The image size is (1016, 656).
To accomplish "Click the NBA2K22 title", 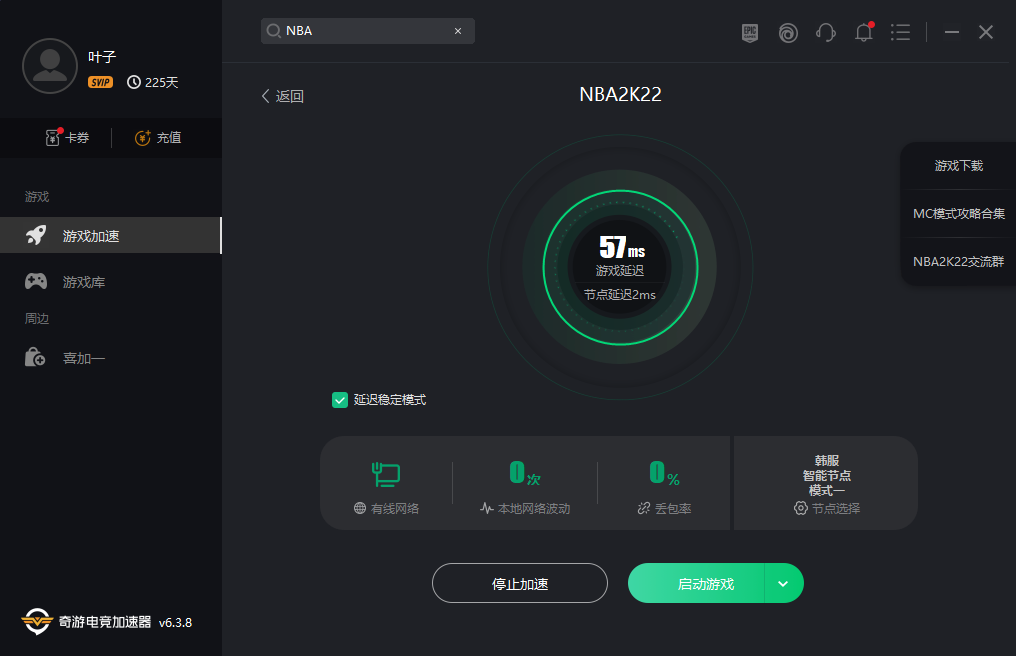I will coord(620,95).
